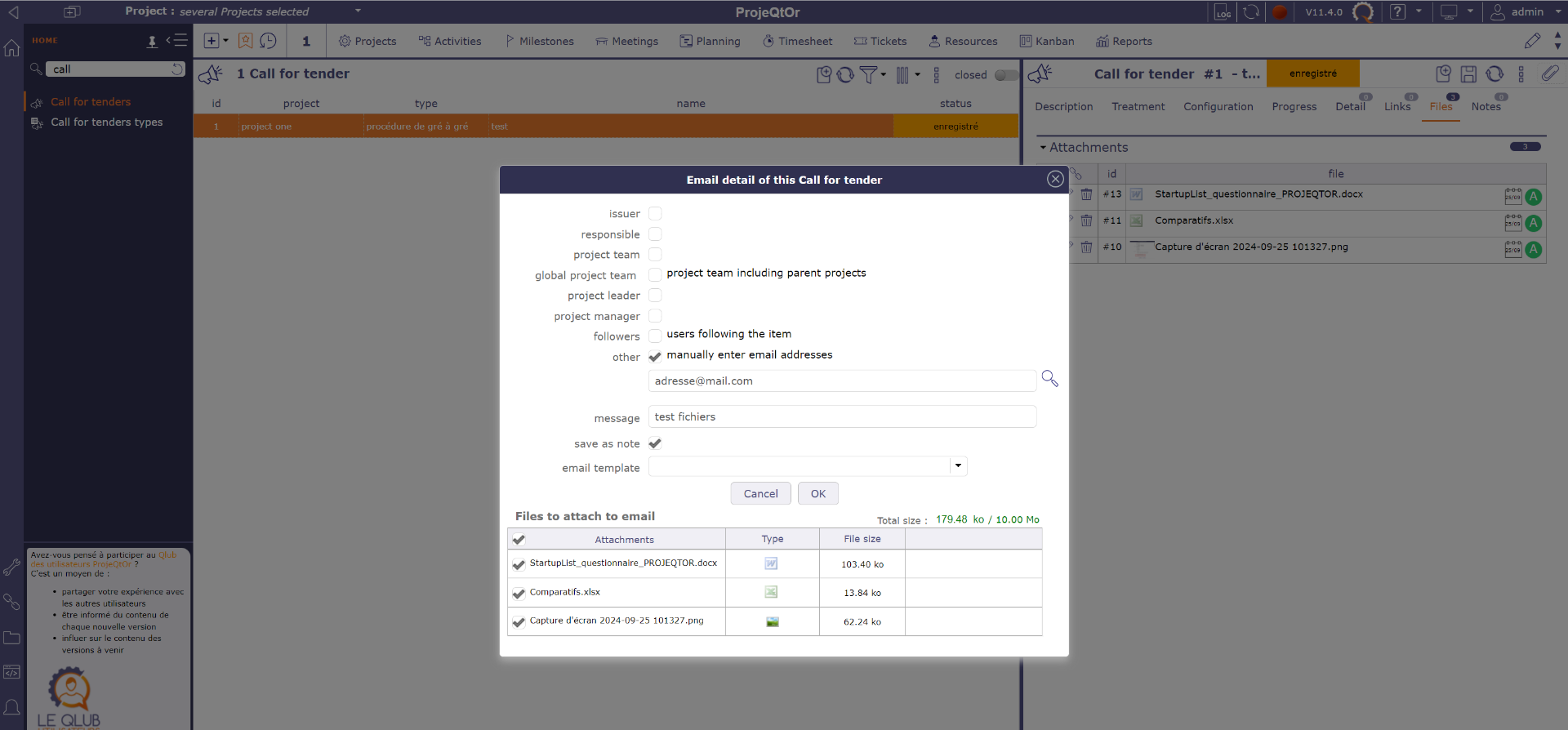Click the paperclip attachment icon
Image resolution: width=1568 pixels, height=730 pixels.
point(1549,73)
